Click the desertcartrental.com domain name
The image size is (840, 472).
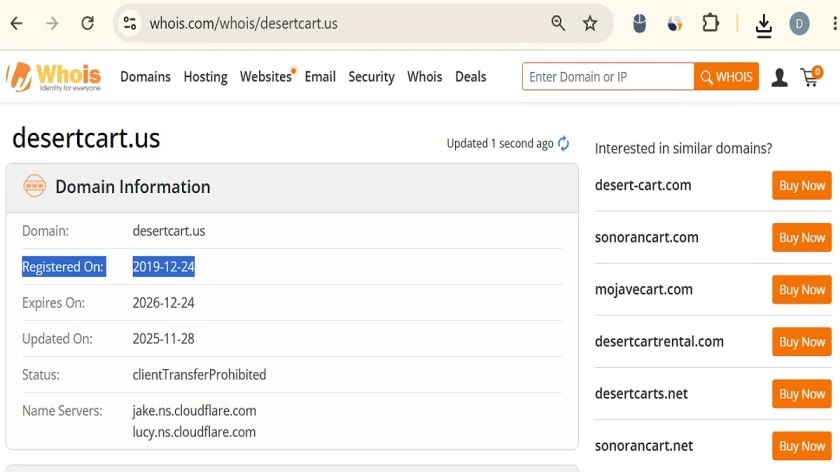point(659,342)
